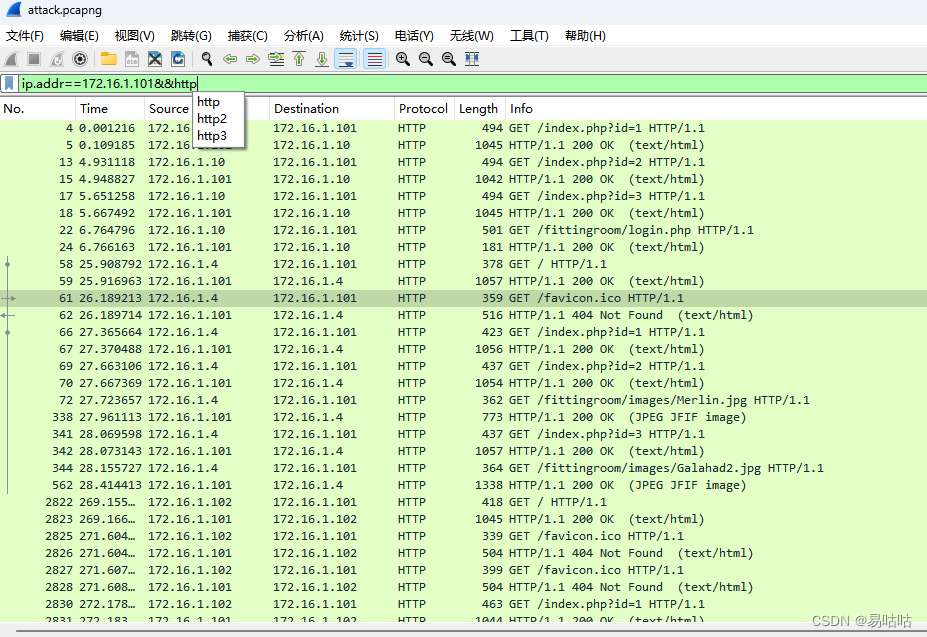
Task: Stop the packet capture
Action: [32, 58]
